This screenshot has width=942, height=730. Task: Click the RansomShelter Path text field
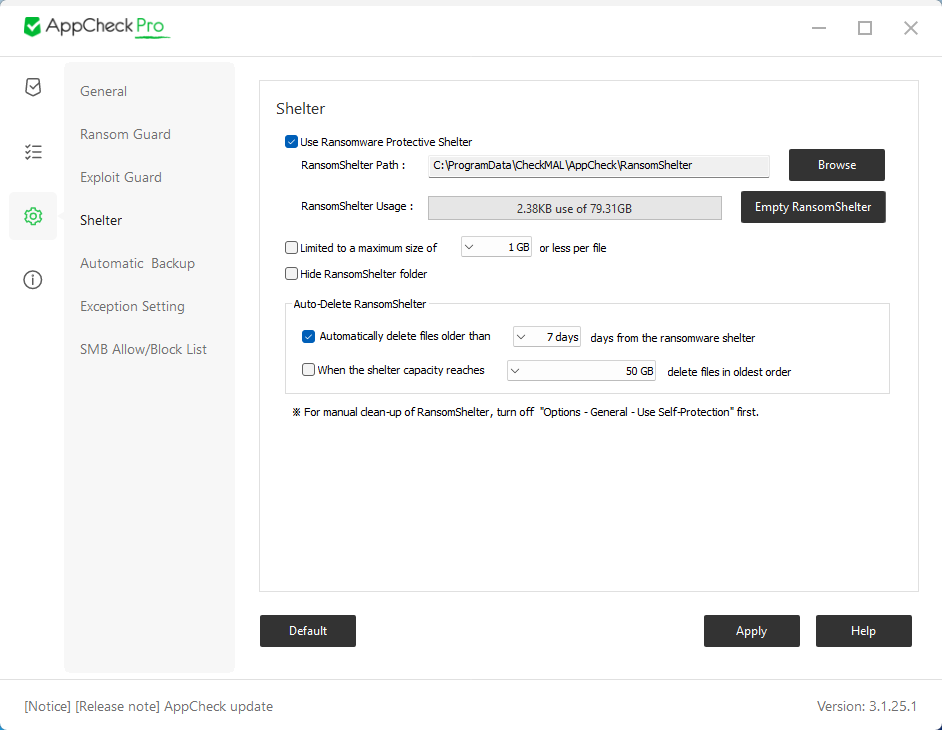[598, 165]
